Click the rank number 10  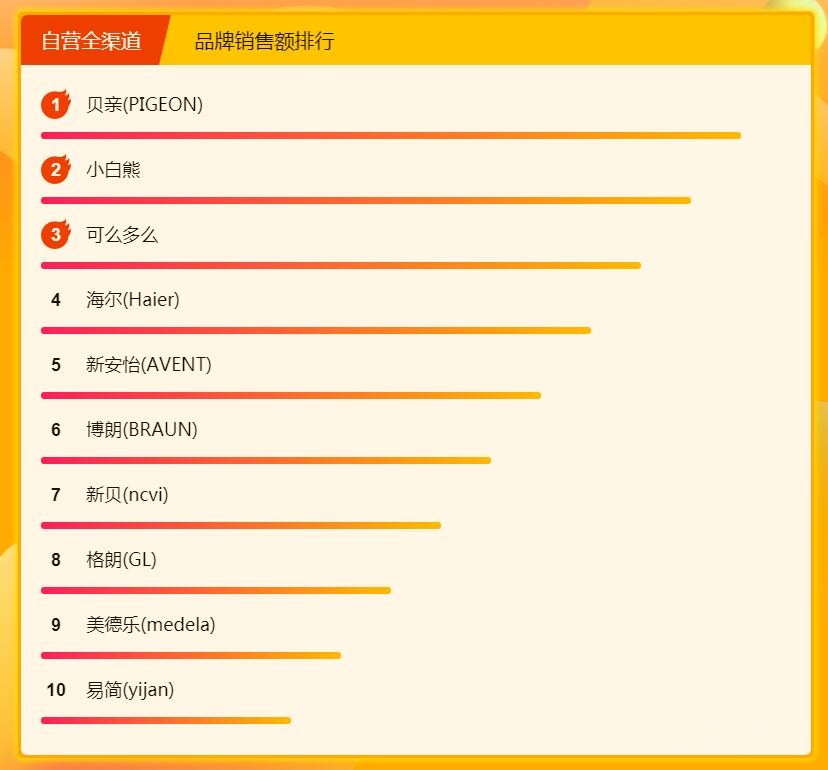point(56,690)
